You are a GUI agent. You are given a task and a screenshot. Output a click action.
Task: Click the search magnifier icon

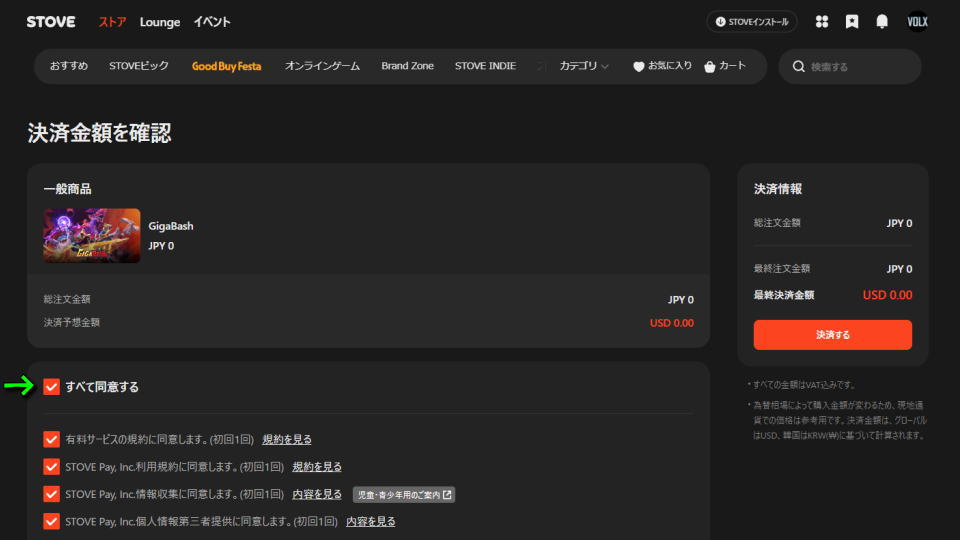(x=798, y=67)
